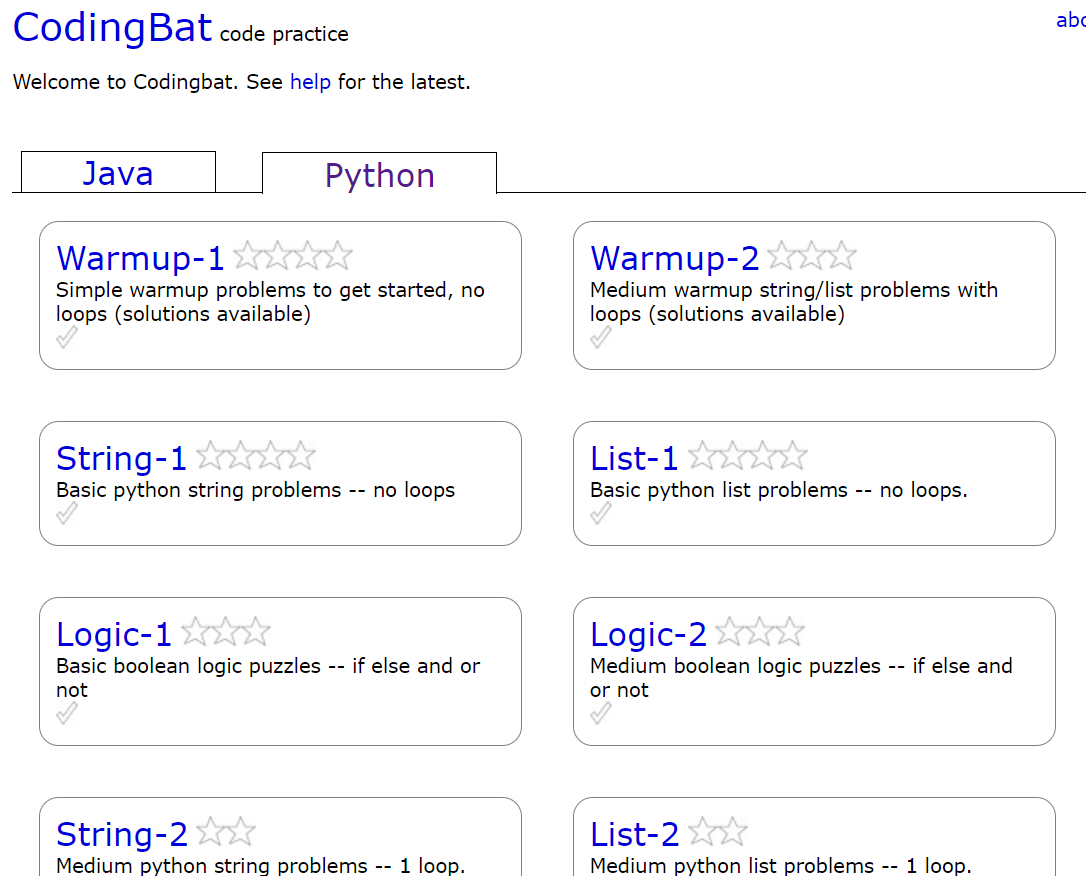
Task: Click the checkmark icon under Warmup-1
Action: point(66,337)
